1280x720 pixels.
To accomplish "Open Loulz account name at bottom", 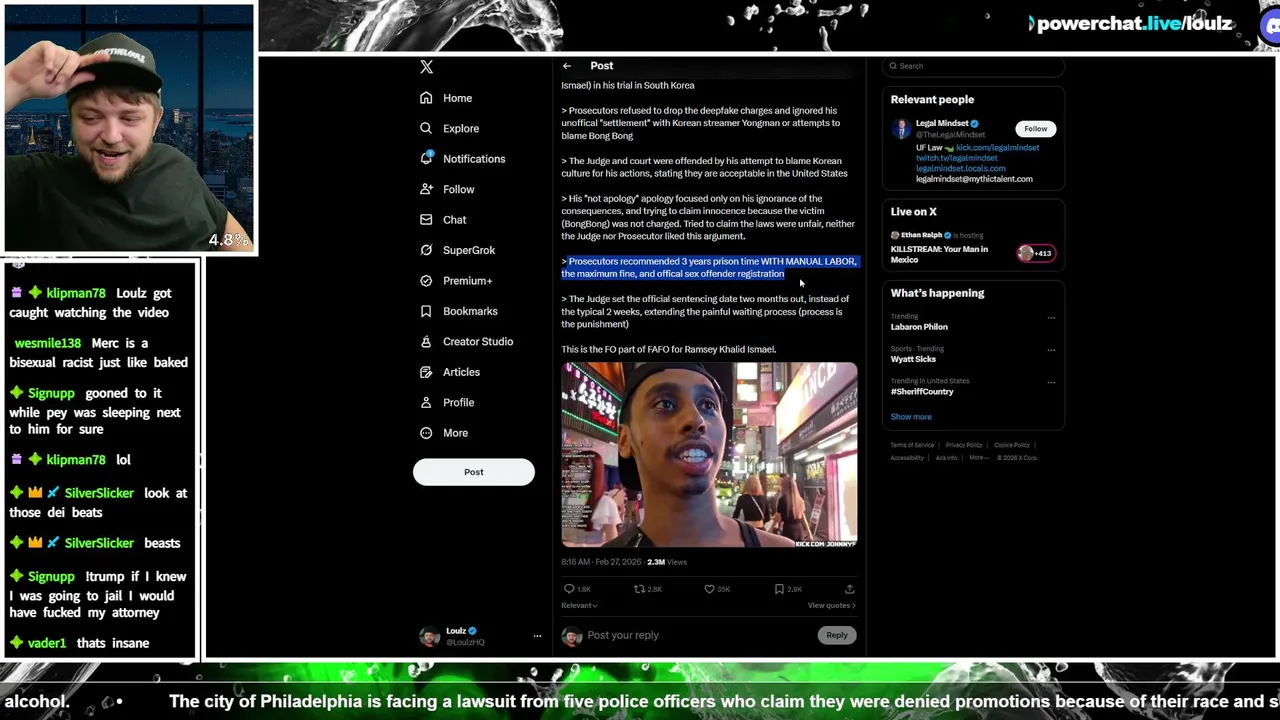I will [x=456, y=631].
